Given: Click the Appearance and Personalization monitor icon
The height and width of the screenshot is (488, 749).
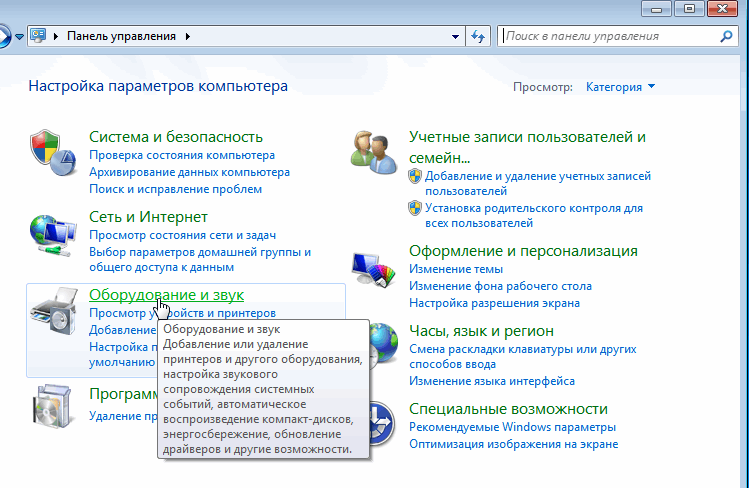Looking at the screenshot, I should coord(374,270).
